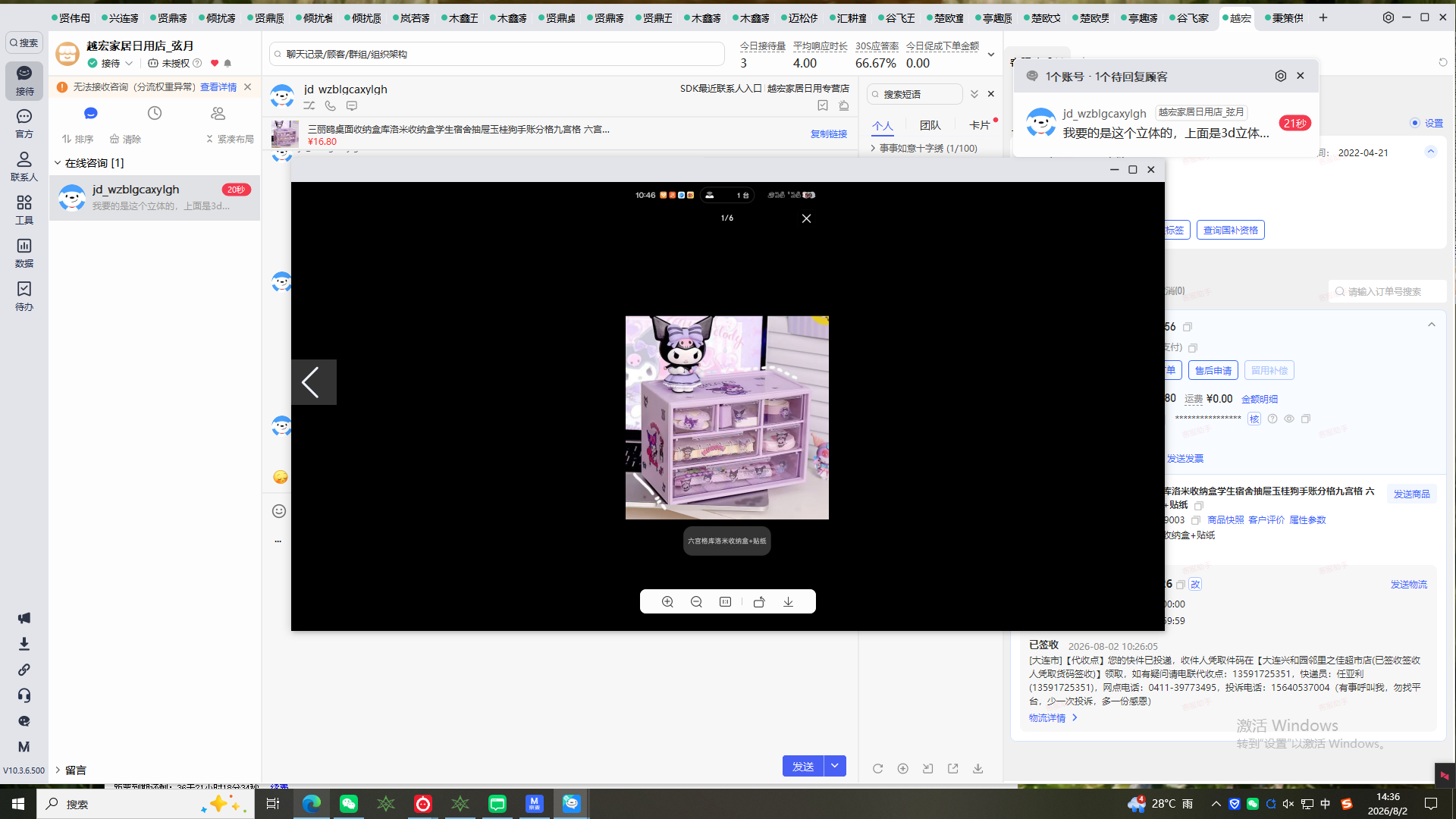Click the 查询国补资格 button
The image size is (1456, 819).
pos(1230,230)
